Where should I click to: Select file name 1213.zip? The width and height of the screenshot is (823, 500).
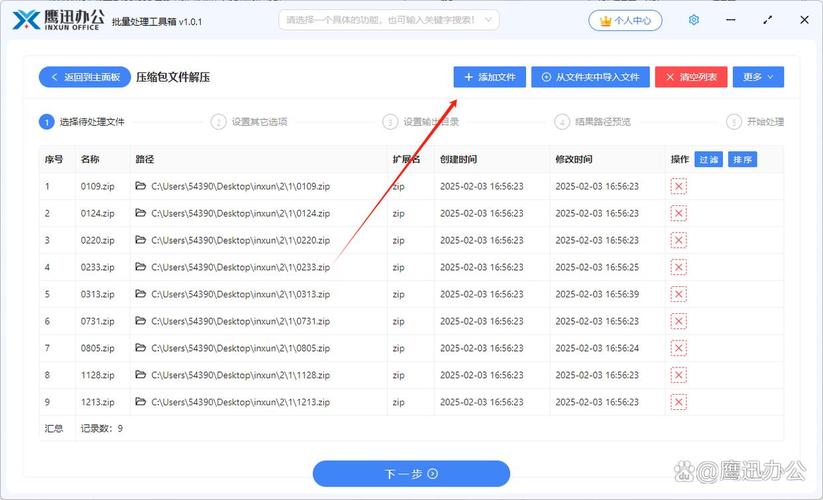[x=98, y=402]
